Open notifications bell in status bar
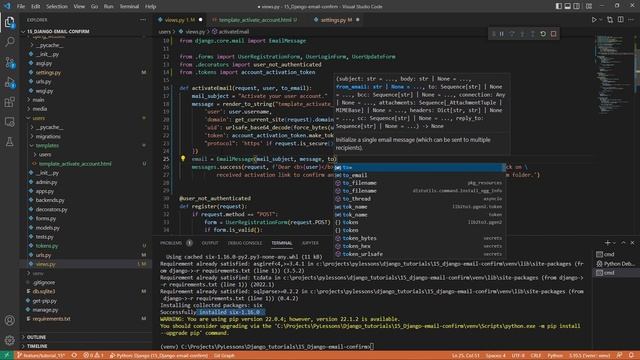This screenshot has width=640, height=360. 631,356
